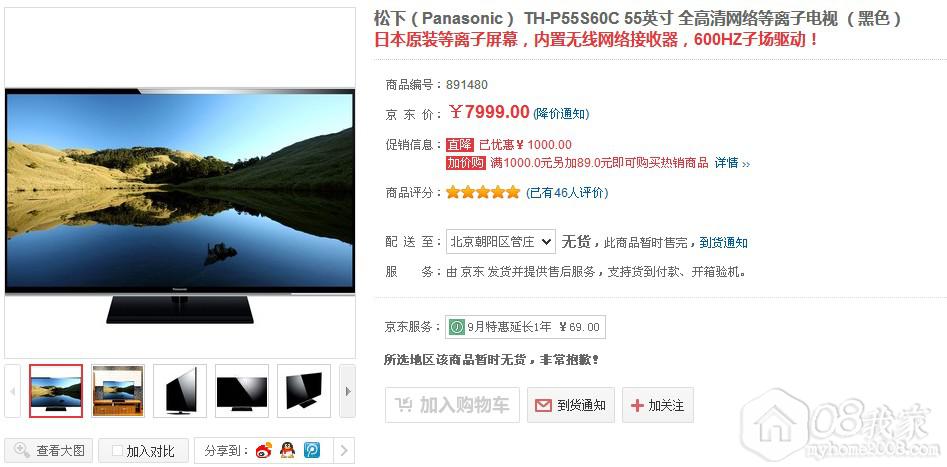Click the shopping cart icon on 加入购物车

click(x=403, y=405)
